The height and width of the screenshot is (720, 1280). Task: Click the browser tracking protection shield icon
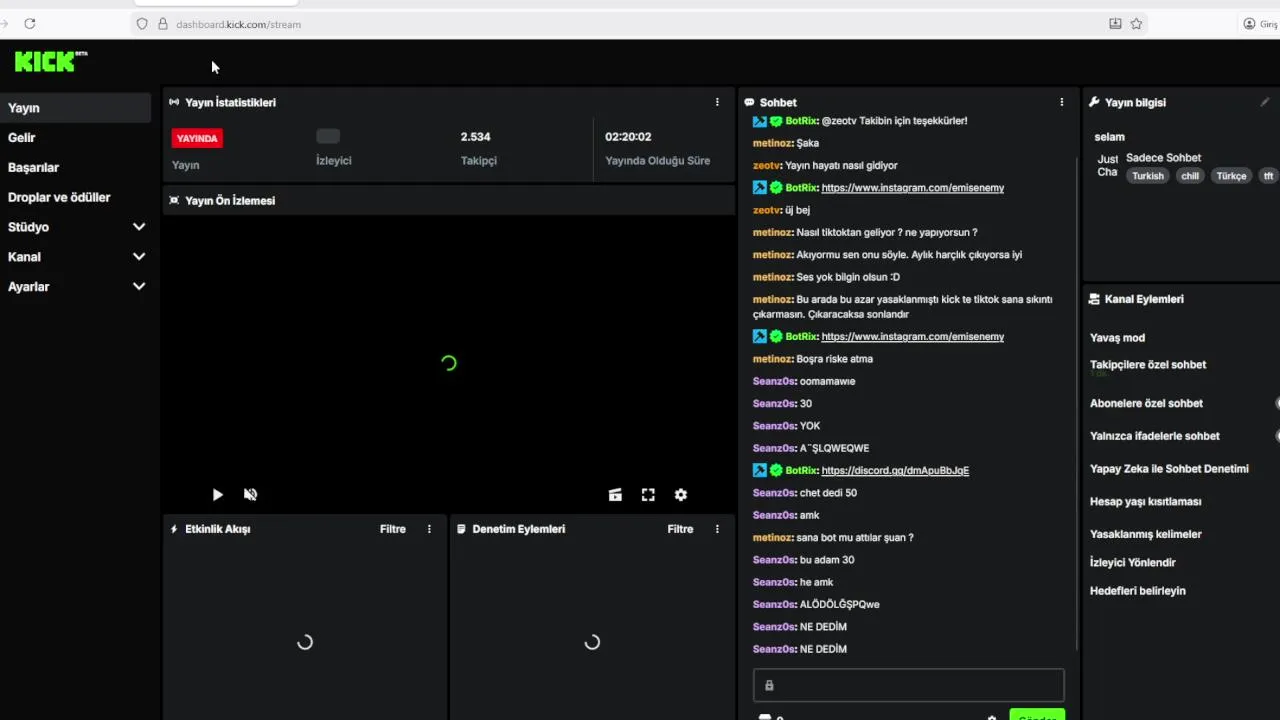point(142,24)
